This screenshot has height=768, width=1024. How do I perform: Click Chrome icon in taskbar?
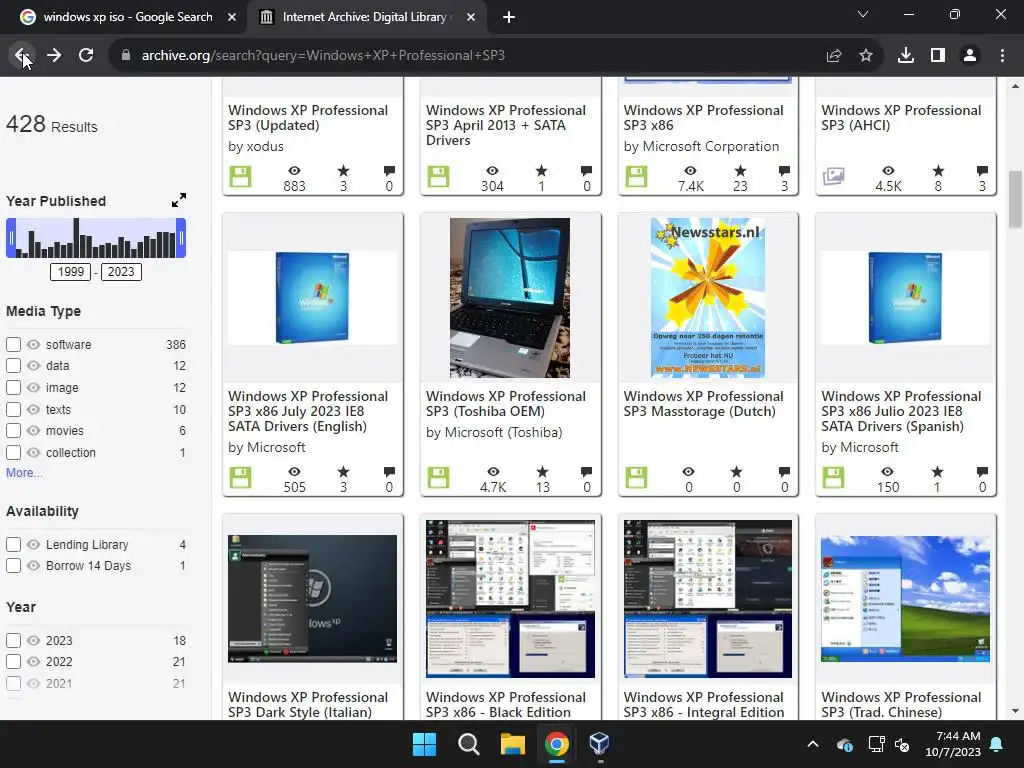(x=556, y=744)
